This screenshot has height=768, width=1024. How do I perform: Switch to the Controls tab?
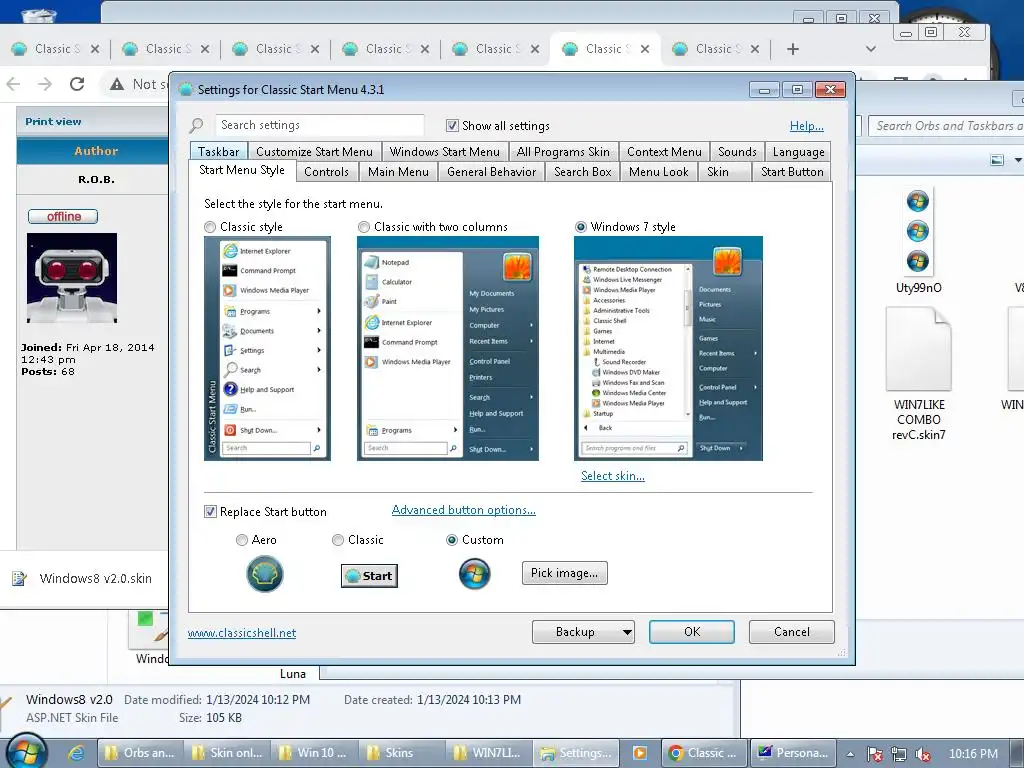[326, 172]
